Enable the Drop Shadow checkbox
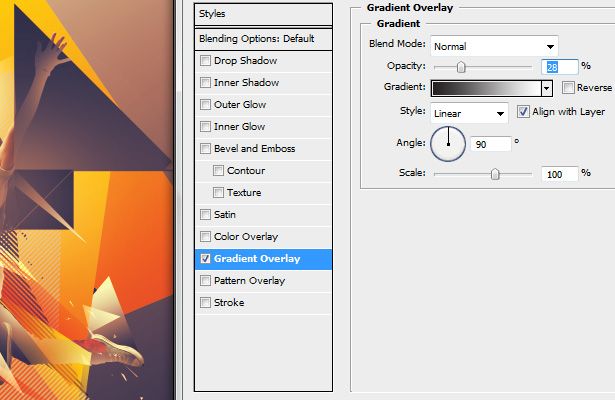The image size is (615, 400). (205, 60)
